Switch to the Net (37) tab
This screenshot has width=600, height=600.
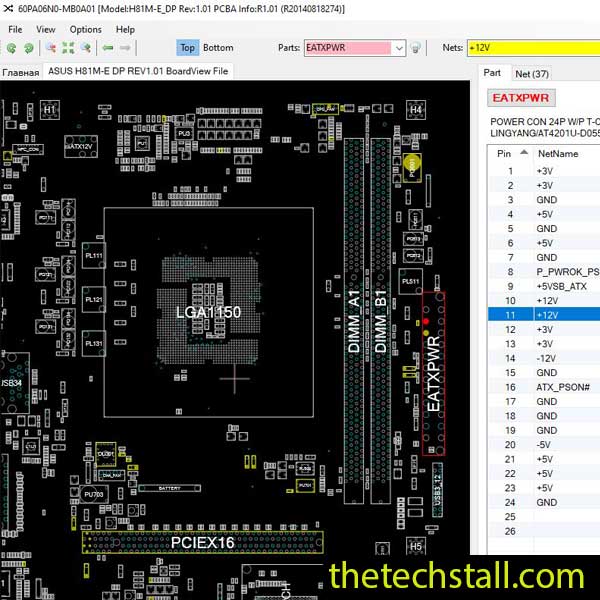(x=531, y=73)
